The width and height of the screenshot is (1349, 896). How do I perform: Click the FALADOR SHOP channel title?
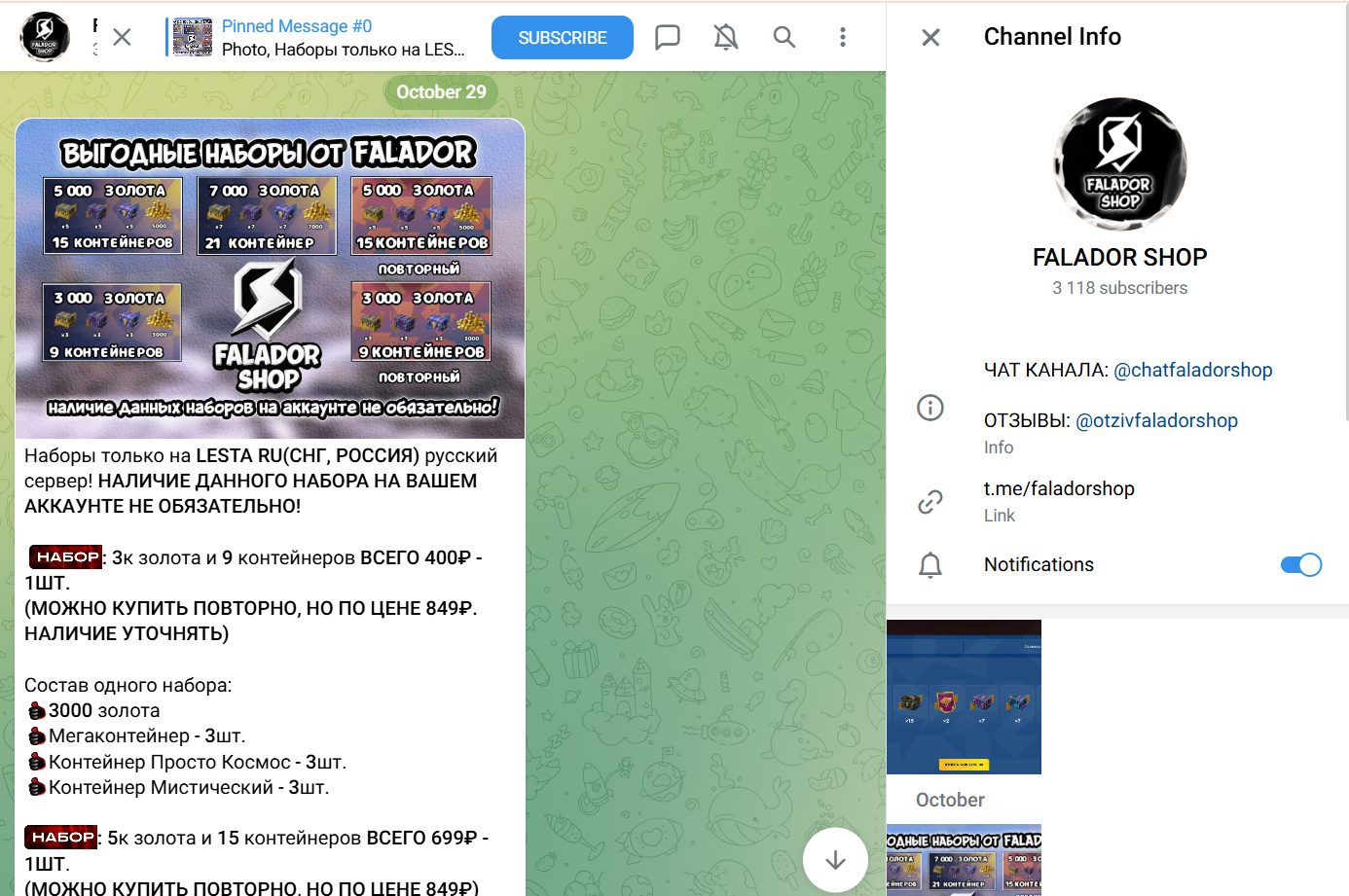pyautogui.click(x=1119, y=257)
